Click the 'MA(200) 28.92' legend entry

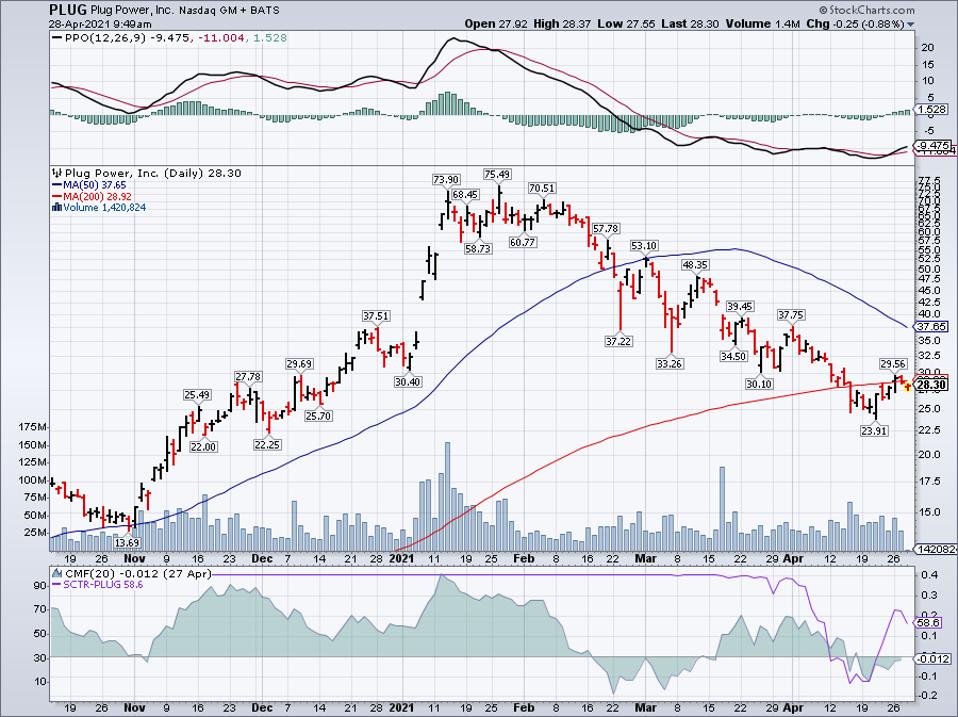coord(98,197)
